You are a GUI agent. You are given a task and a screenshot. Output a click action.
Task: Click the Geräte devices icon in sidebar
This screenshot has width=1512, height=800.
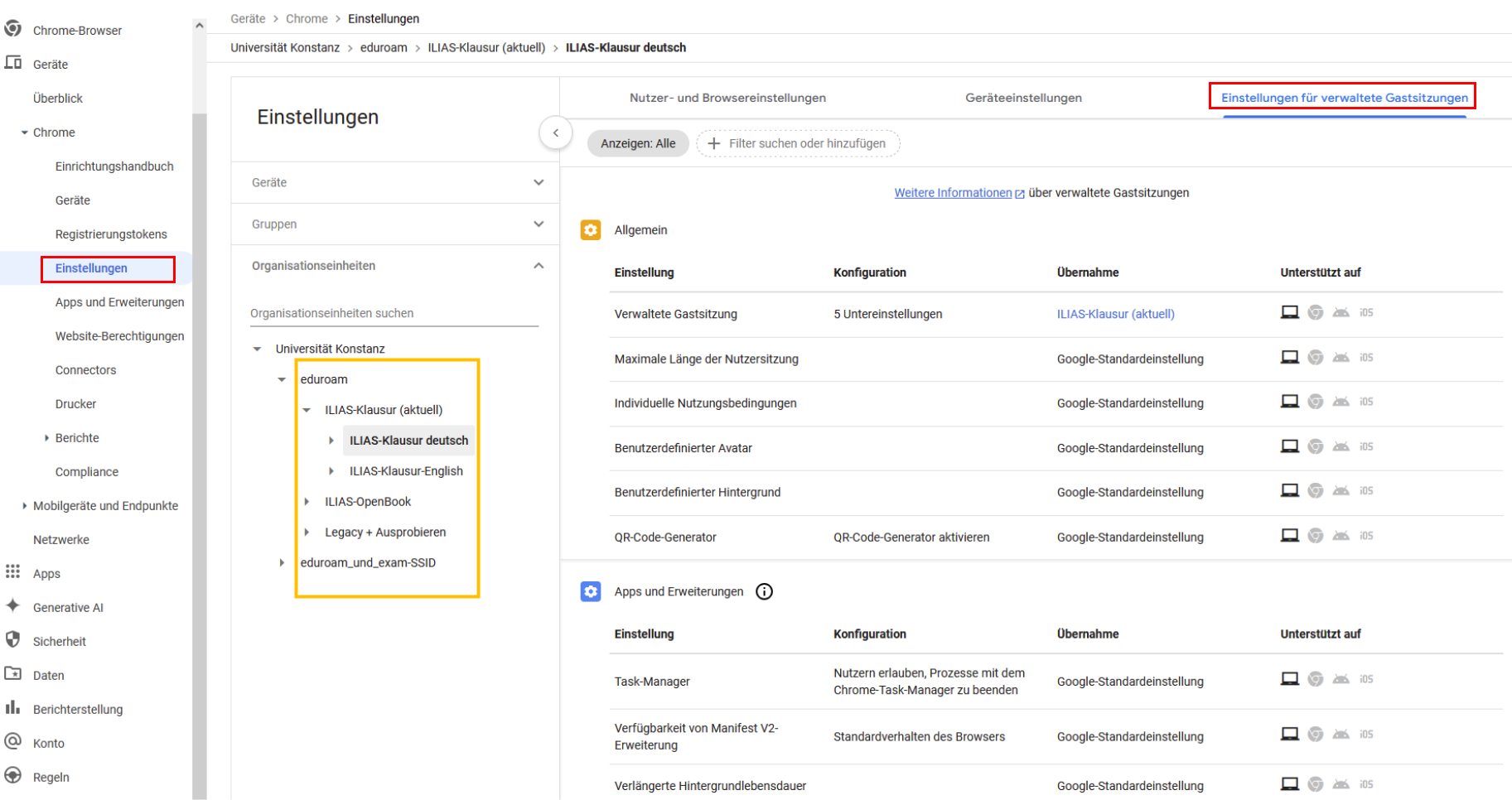pyautogui.click(x=12, y=63)
